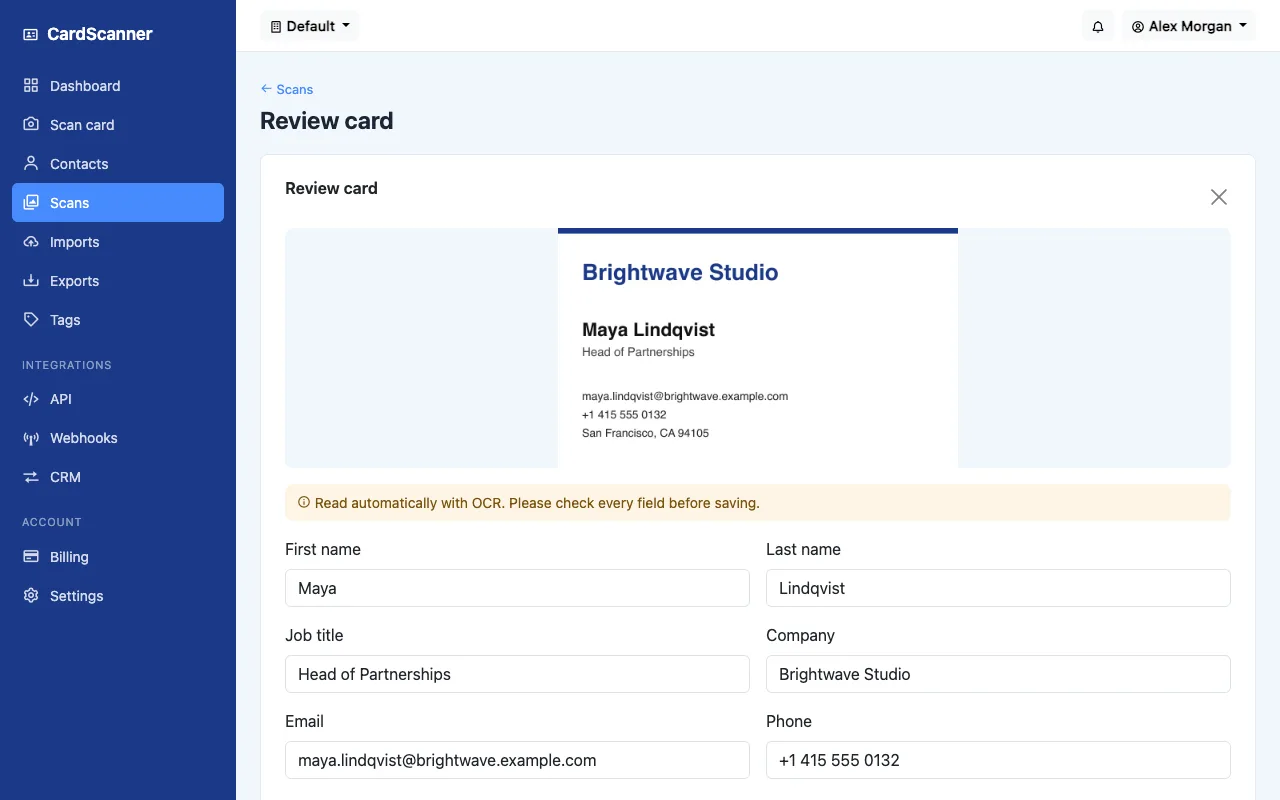Screen dimensions: 1280x800
Task: Open Dashboard via its grid icon
Action: pos(31,86)
